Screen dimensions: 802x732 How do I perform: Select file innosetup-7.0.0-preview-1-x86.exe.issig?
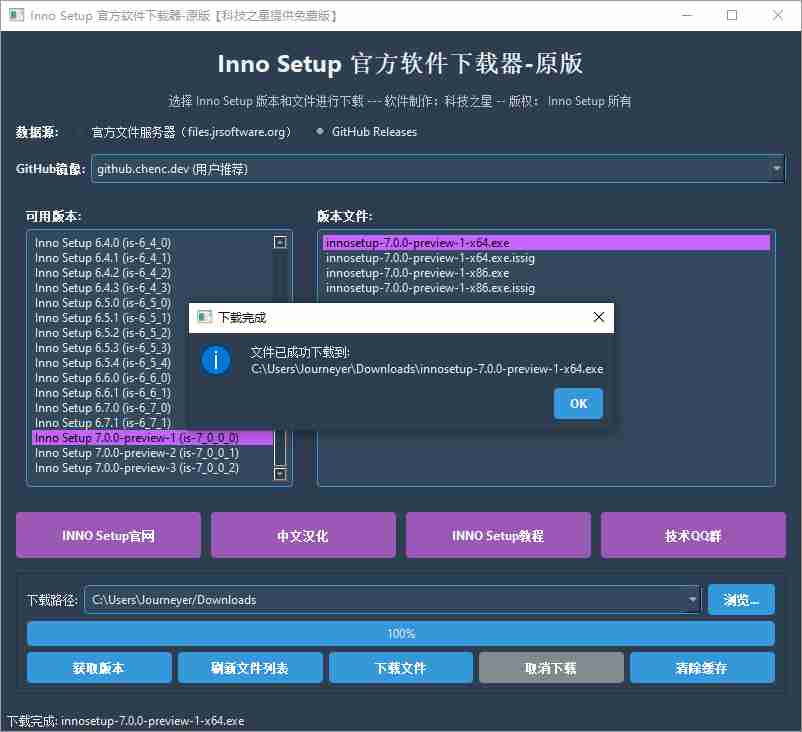pos(546,288)
